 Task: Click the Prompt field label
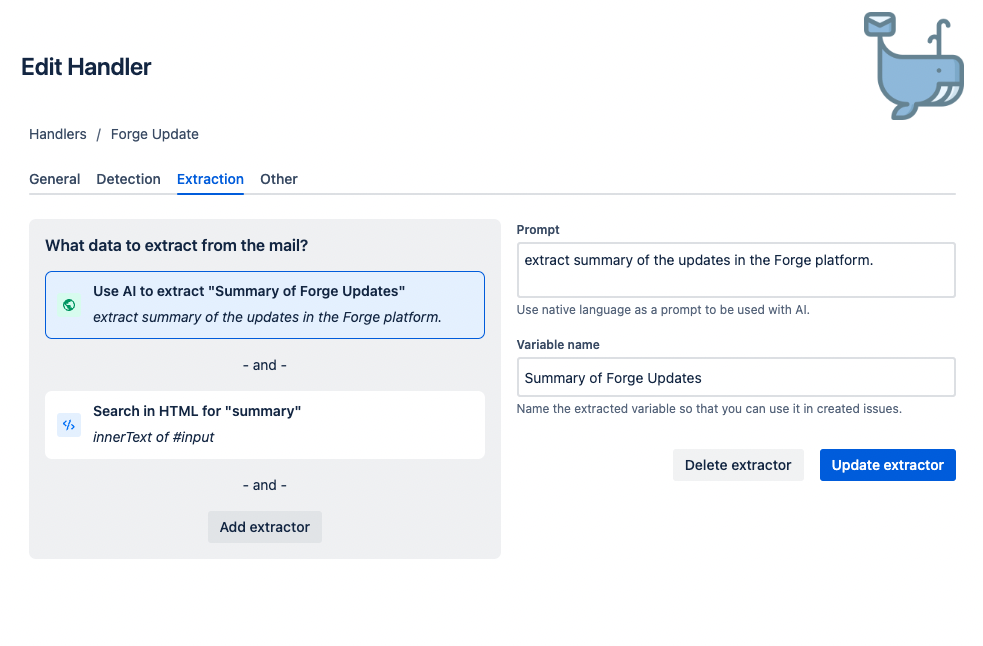pyautogui.click(x=538, y=230)
